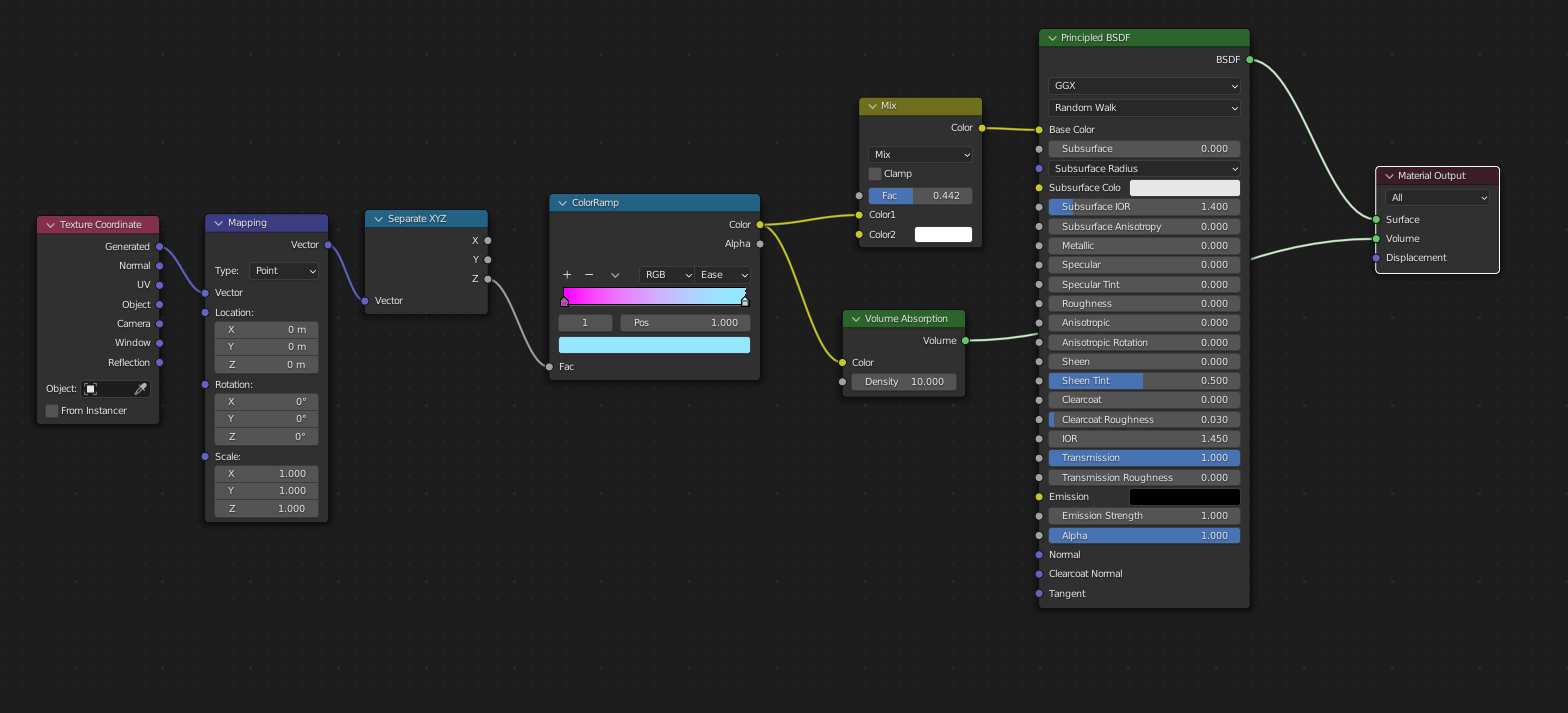The image size is (1568, 713).
Task: Click the Volume Absorption Density field
Action: click(904, 382)
